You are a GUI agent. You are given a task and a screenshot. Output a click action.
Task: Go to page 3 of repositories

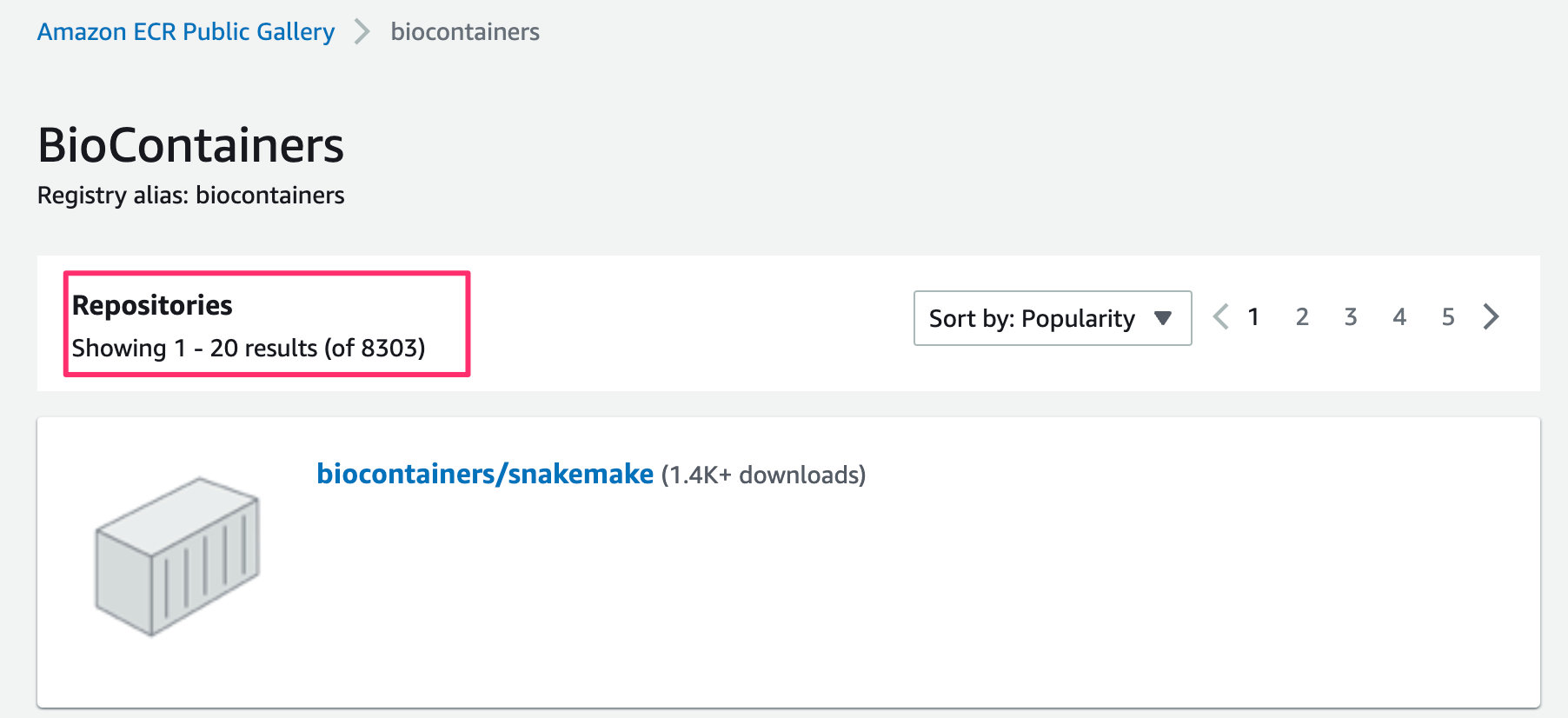[x=1351, y=316]
